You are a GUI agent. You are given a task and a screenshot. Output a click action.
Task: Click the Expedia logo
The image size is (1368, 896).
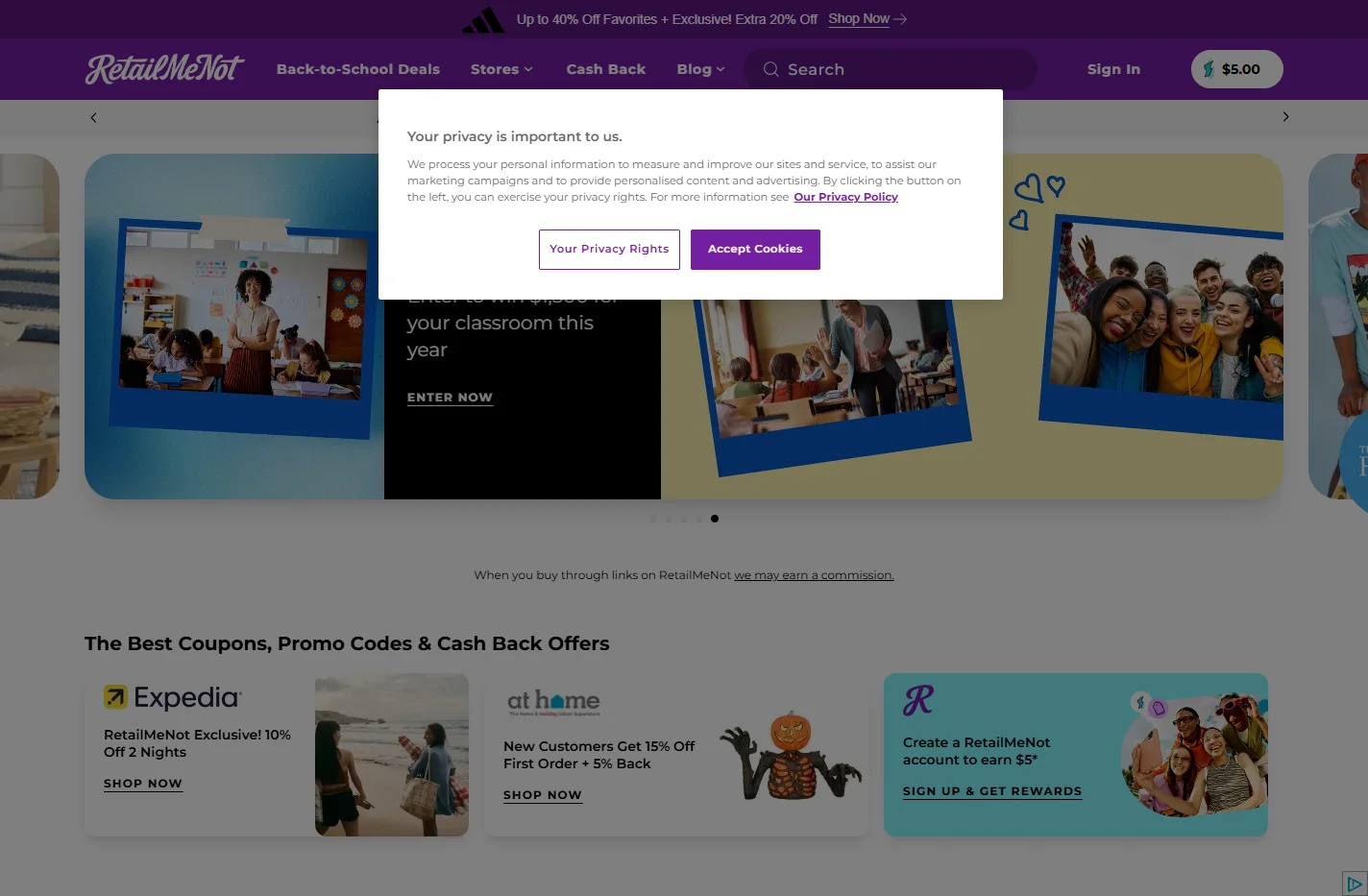click(173, 697)
